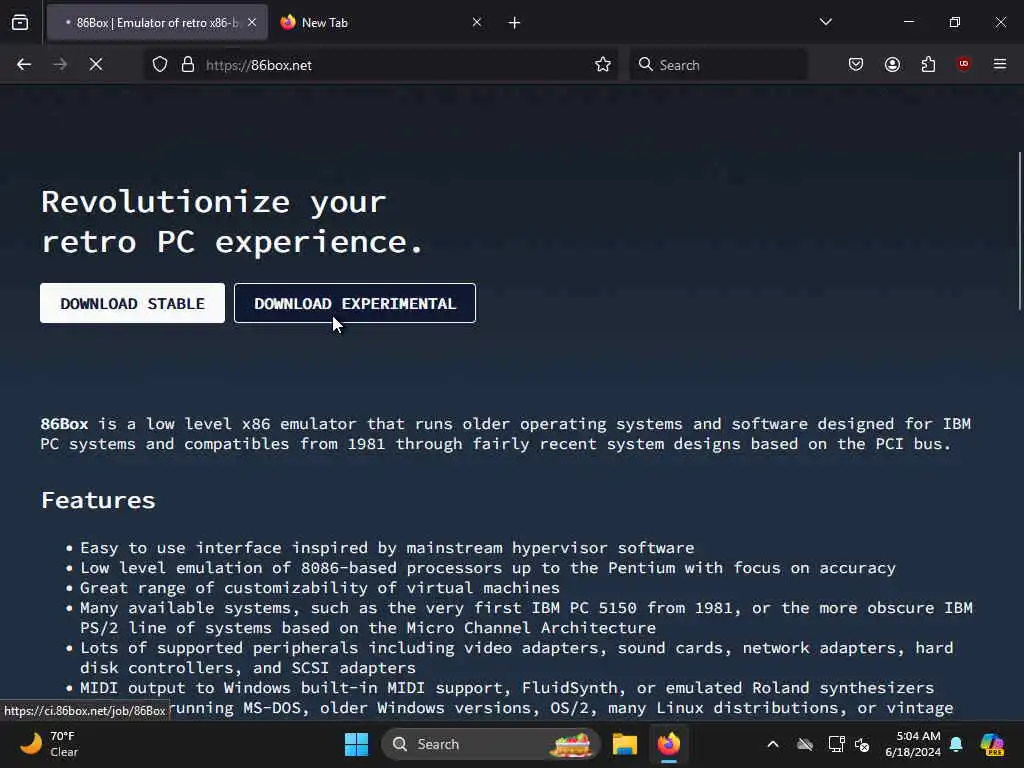Image resolution: width=1024 pixels, height=768 pixels.
Task: Expand the list all tabs chevron
Action: click(825, 22)
